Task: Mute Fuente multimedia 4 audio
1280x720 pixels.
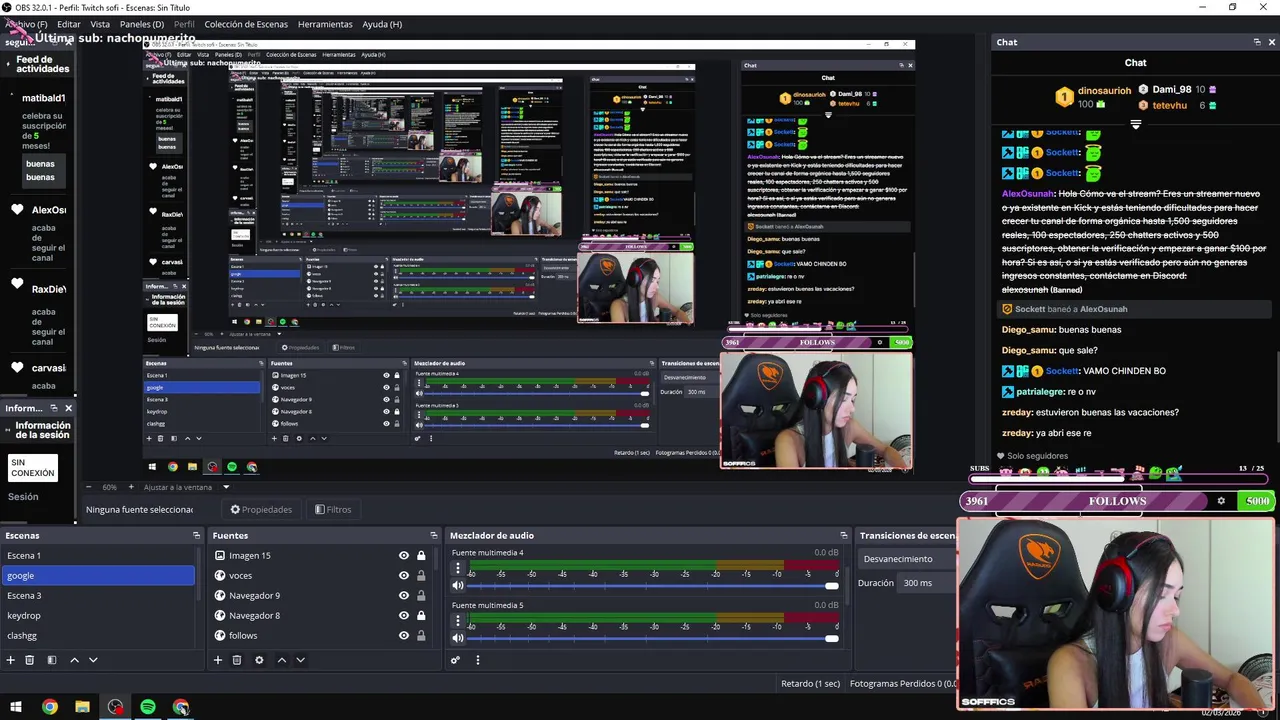Action: click(x=458, y=585)
